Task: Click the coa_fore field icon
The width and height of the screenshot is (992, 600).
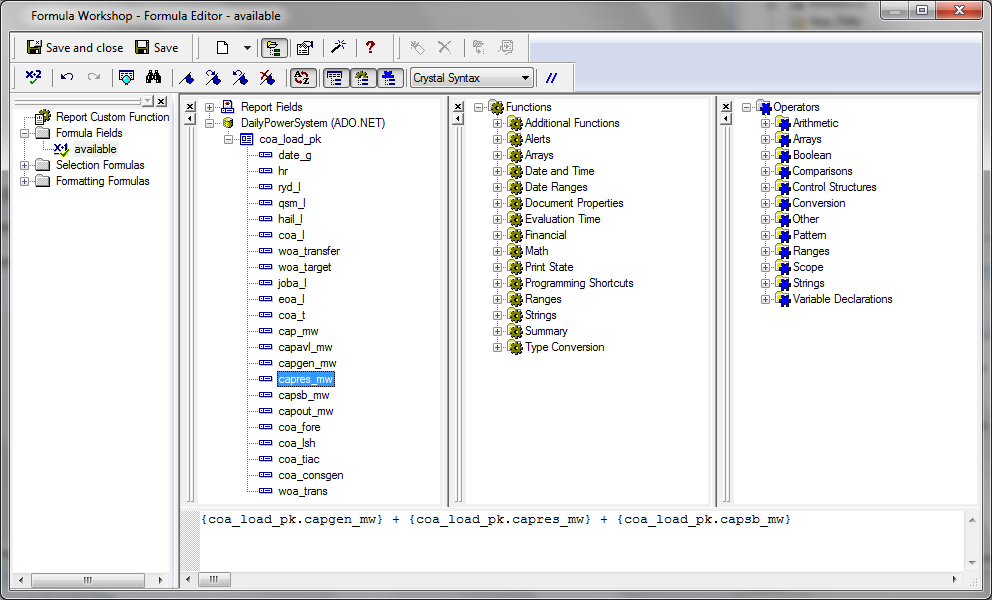Action: click(266, 427)
